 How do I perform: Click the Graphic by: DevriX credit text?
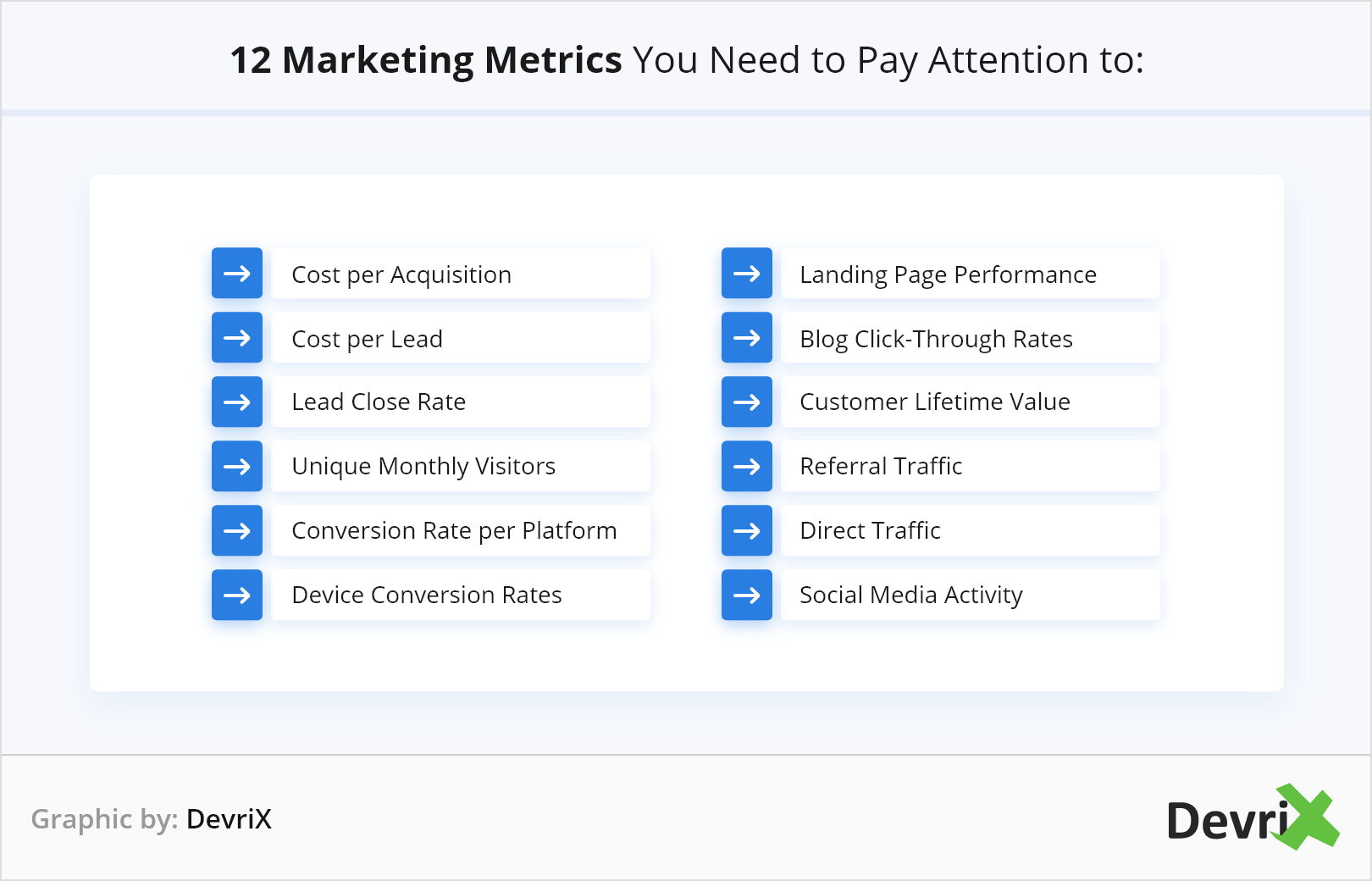coord(152,819)
